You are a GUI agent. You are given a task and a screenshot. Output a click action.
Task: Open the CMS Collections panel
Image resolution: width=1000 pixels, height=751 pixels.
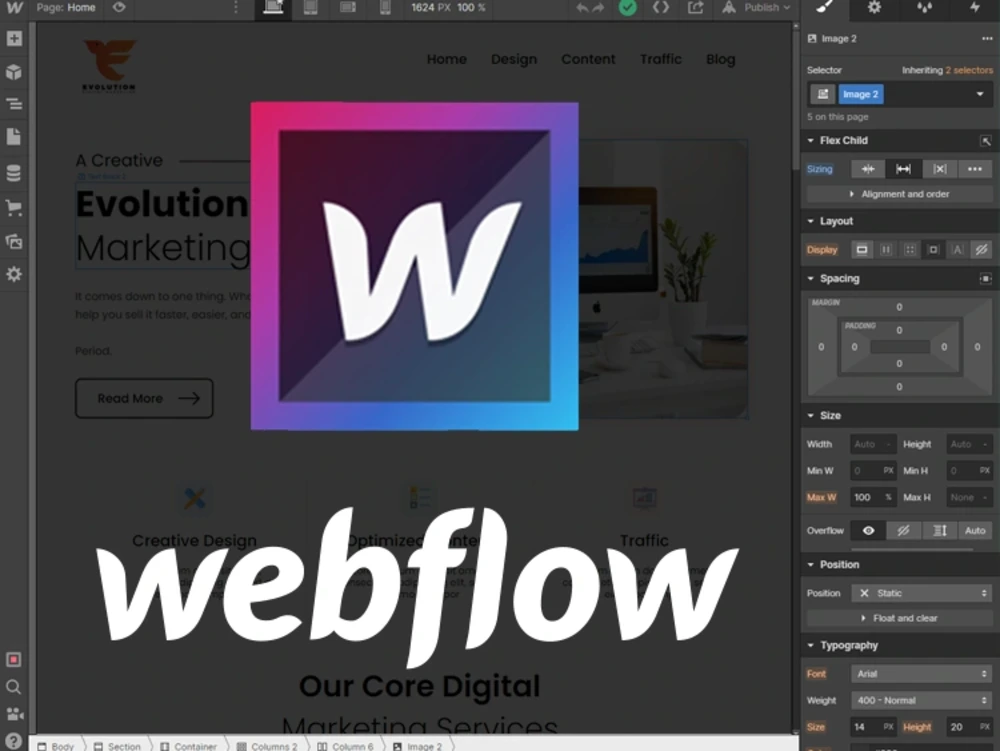[x=14, y=172]
